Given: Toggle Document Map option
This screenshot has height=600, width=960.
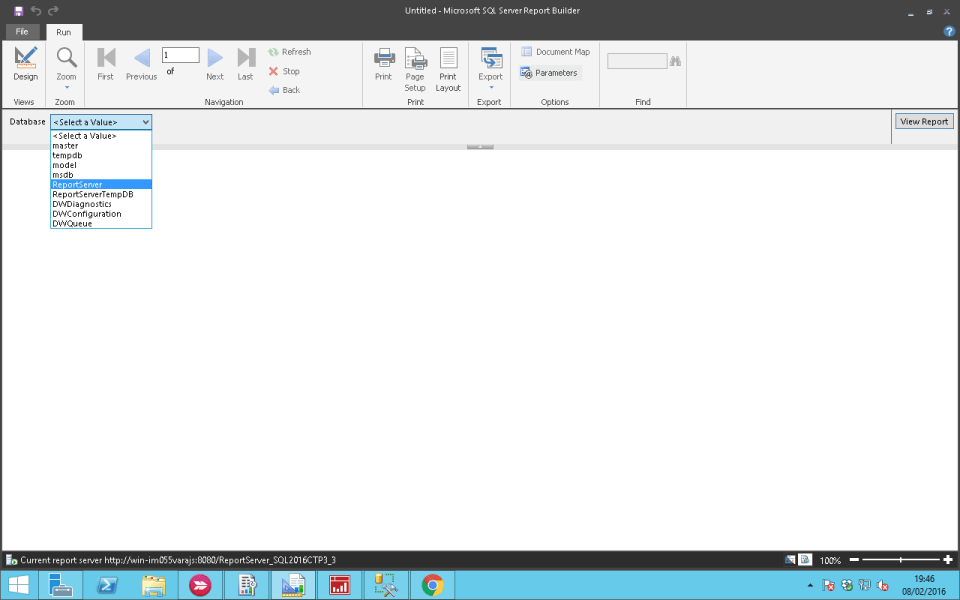Looking at the screenshot, I should (555, 52).
